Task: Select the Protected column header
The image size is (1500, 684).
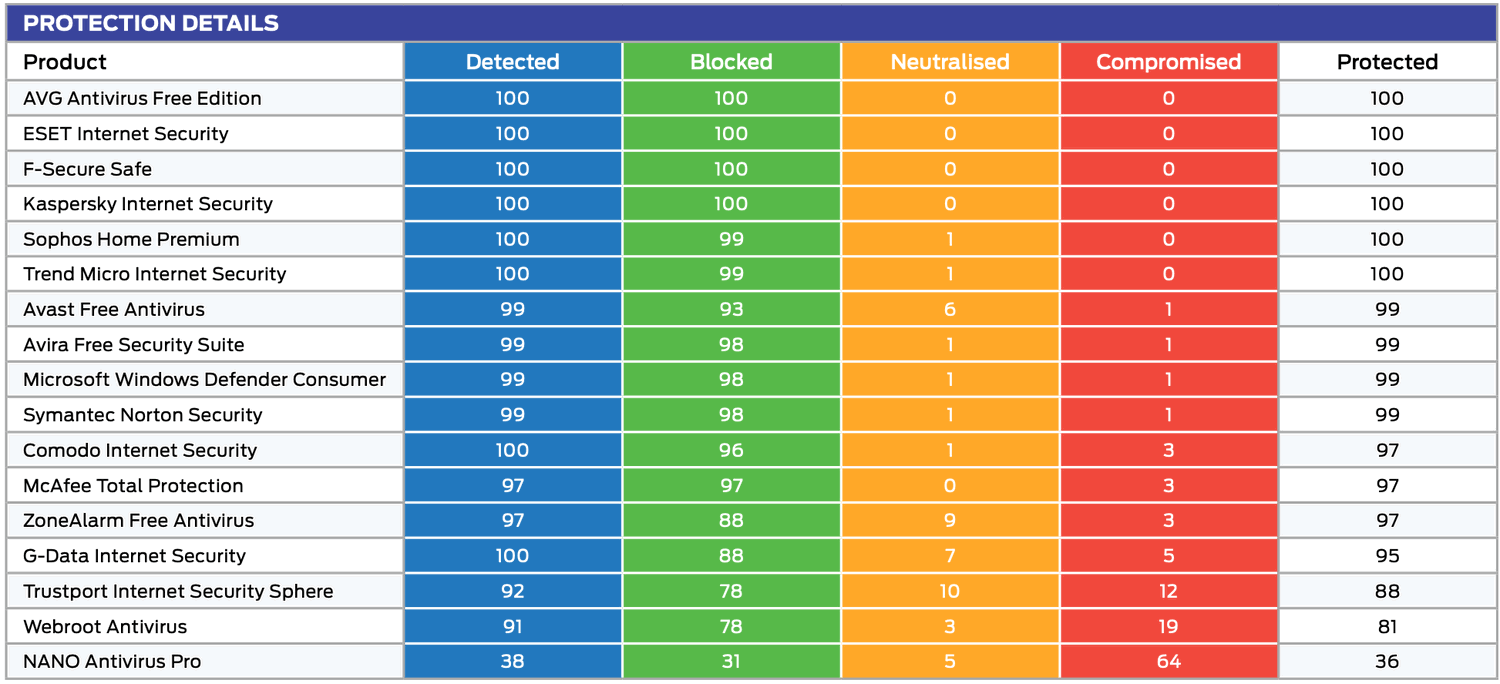Action: [x=1387, y=62]
